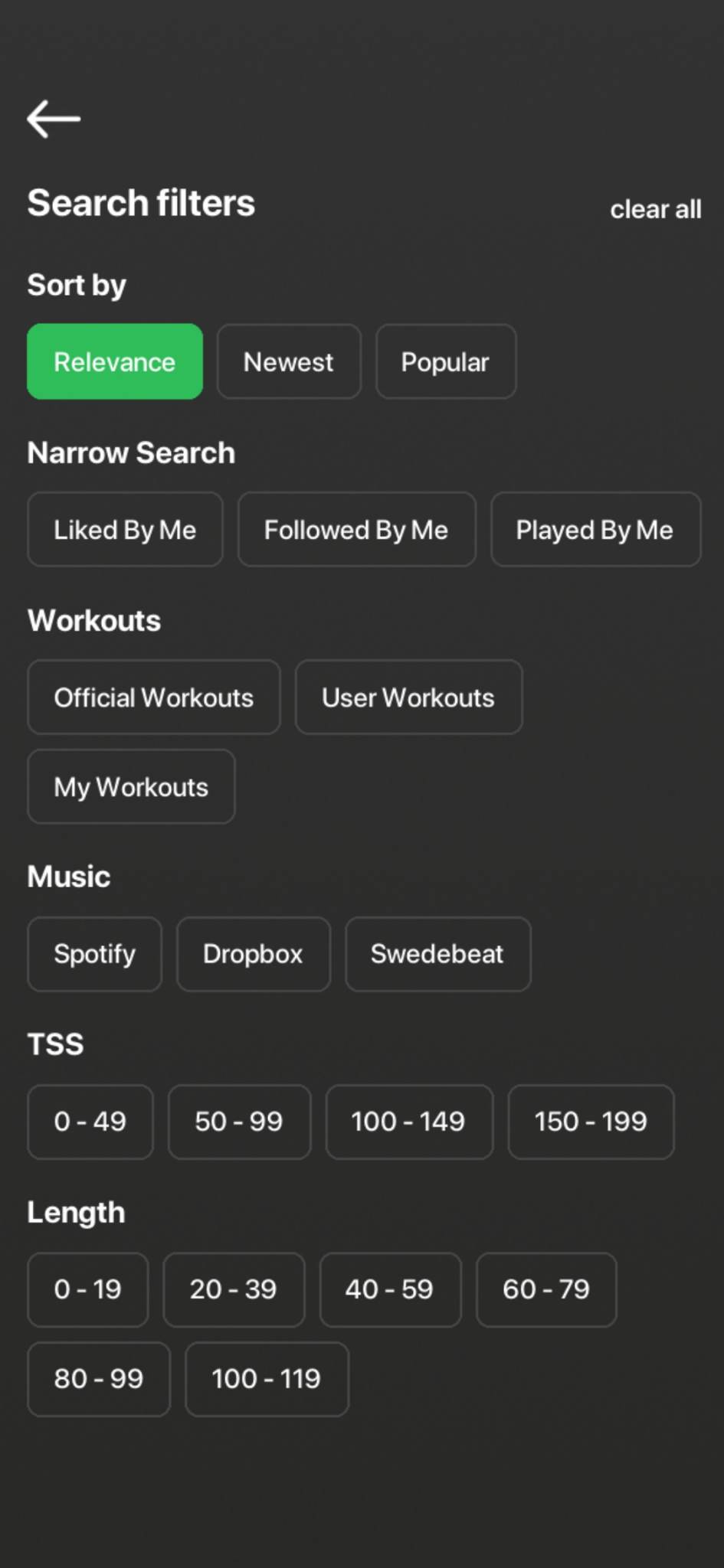Select Length 60 - 79 filter
Image resolution: width=724 pixels, height=1568 pixels.
coord(546,1289)
